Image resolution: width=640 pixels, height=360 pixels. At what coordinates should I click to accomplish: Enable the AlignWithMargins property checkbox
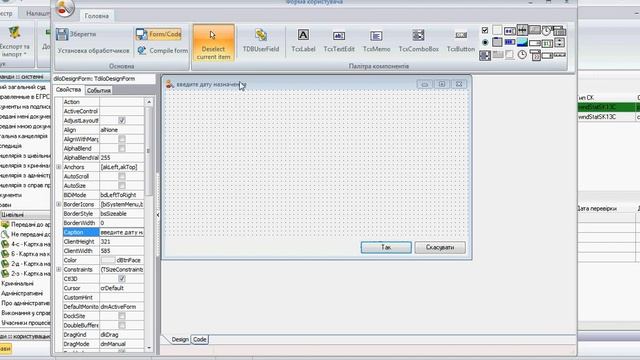122,139
